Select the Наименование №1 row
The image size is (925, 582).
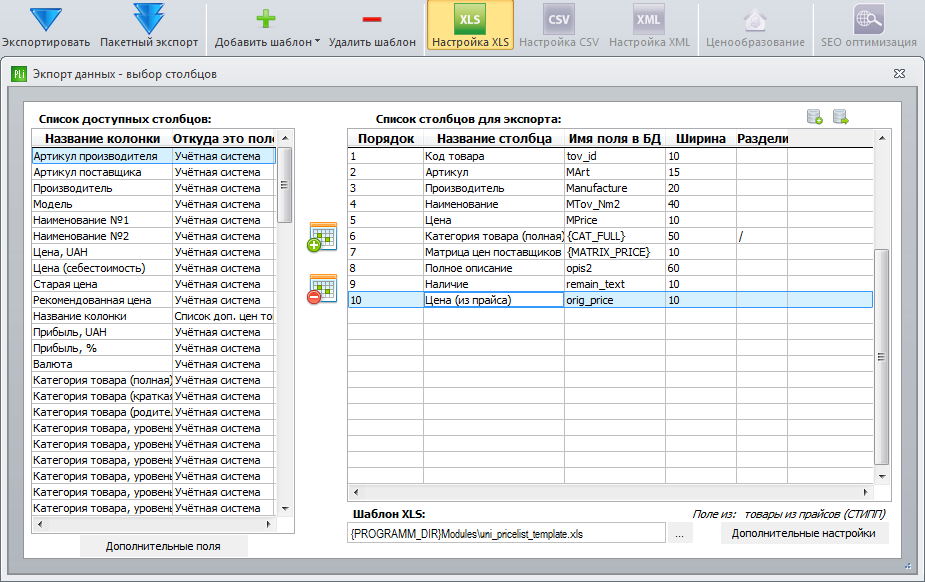(x=153, y=220)
